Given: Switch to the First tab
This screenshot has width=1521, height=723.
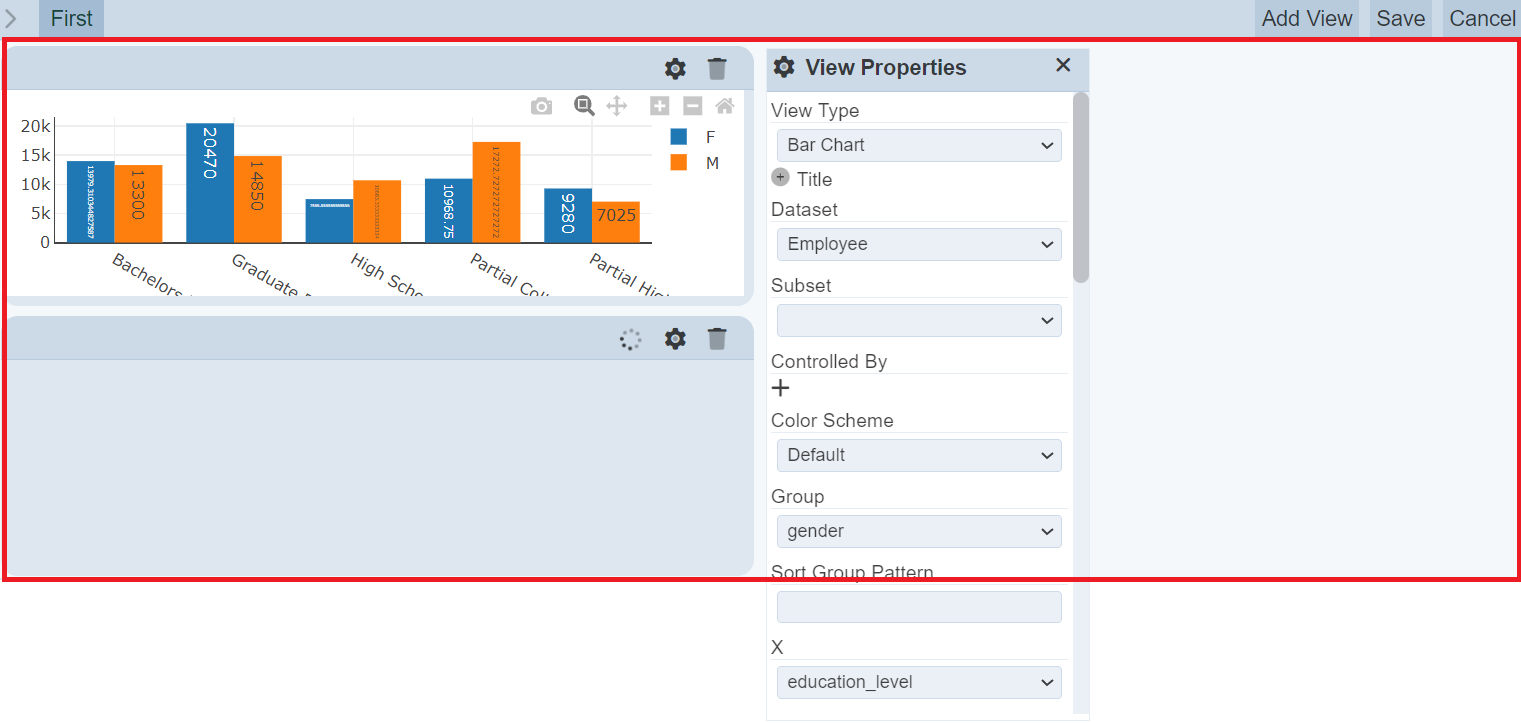Looking at the screenshot, I should 71,18.
